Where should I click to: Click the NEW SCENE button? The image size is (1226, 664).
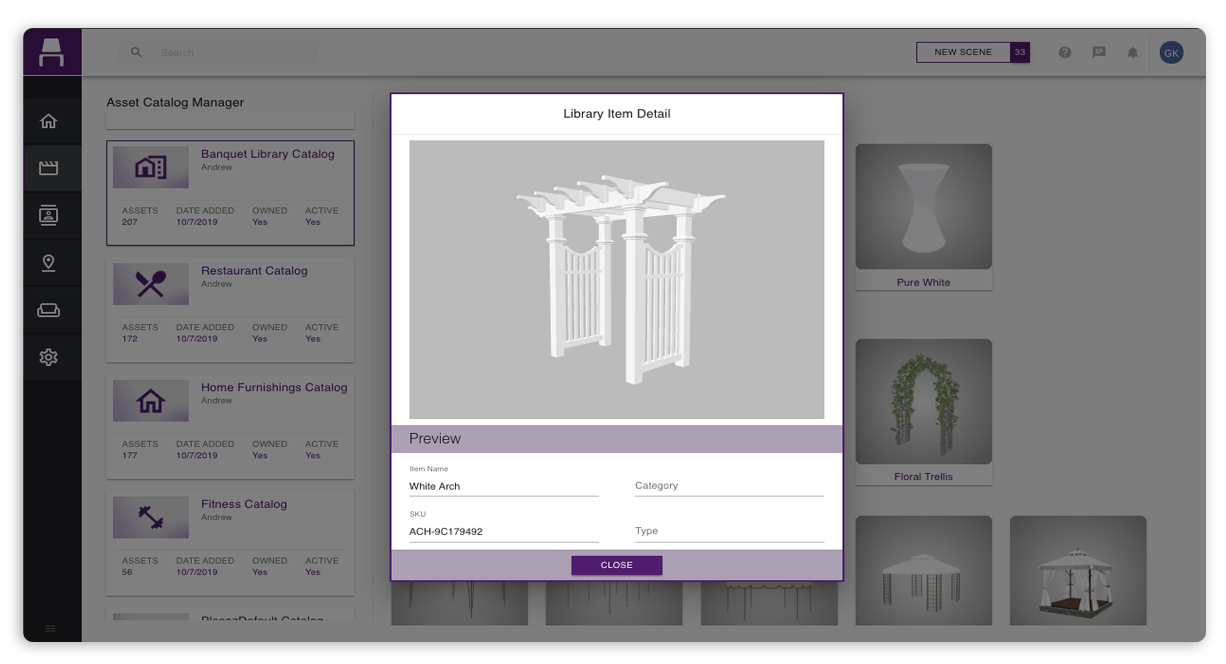click(963, 52)
